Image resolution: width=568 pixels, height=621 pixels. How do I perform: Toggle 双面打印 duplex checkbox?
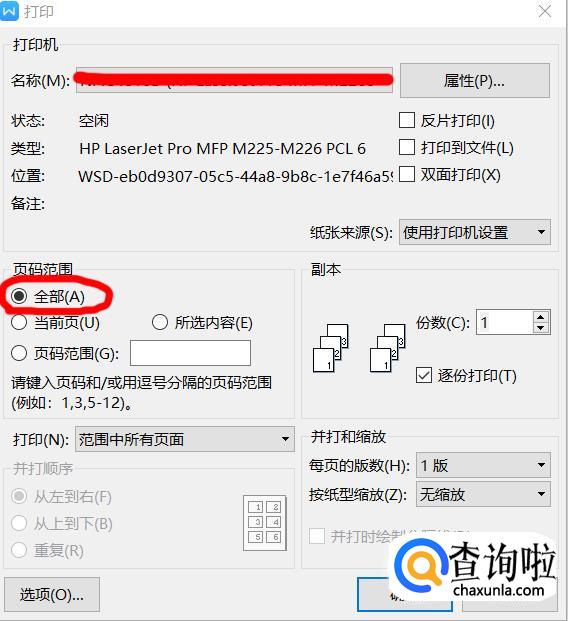[407, 174]
